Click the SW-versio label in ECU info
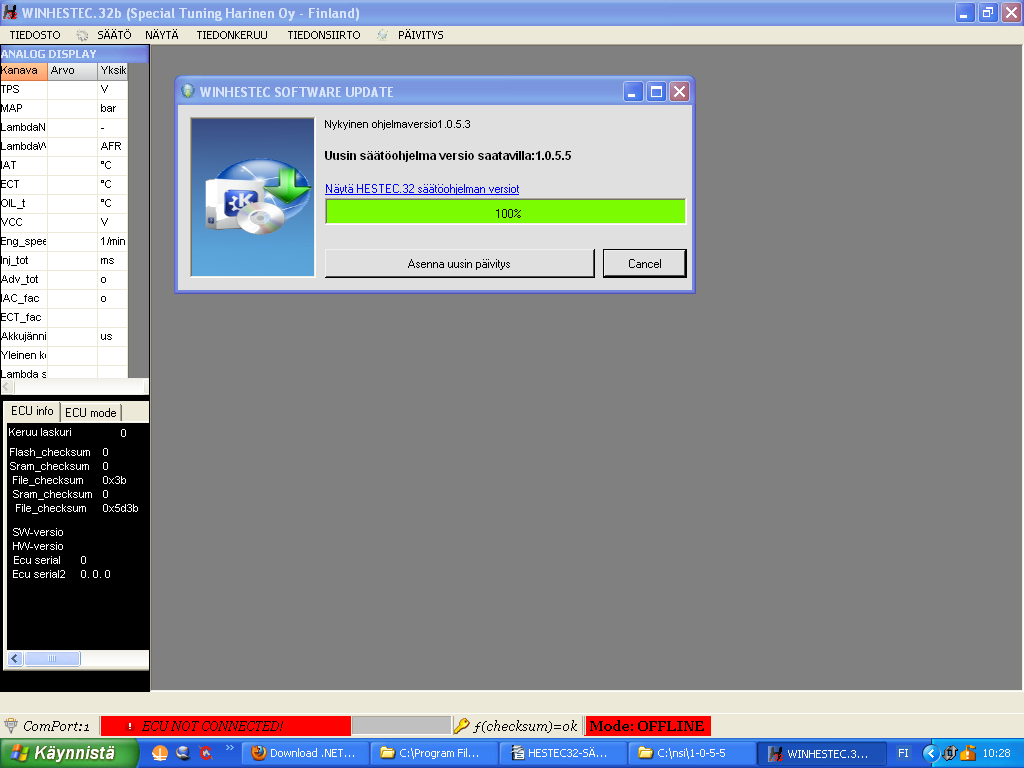Image resolution: width=1024 pixels, height=768 pixels. click(x=38, y=532)
